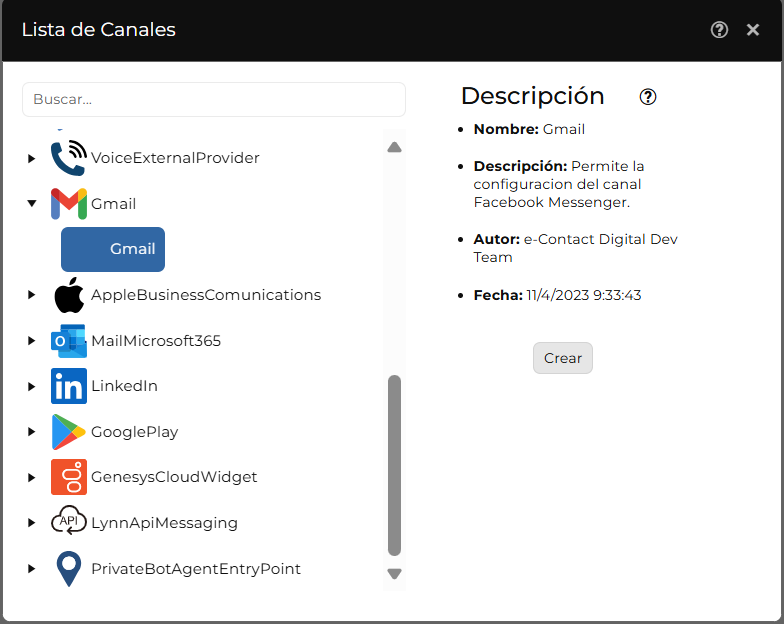784x624 pixels.
Task: Open the help icon beside Descripción
Action: 648,96
